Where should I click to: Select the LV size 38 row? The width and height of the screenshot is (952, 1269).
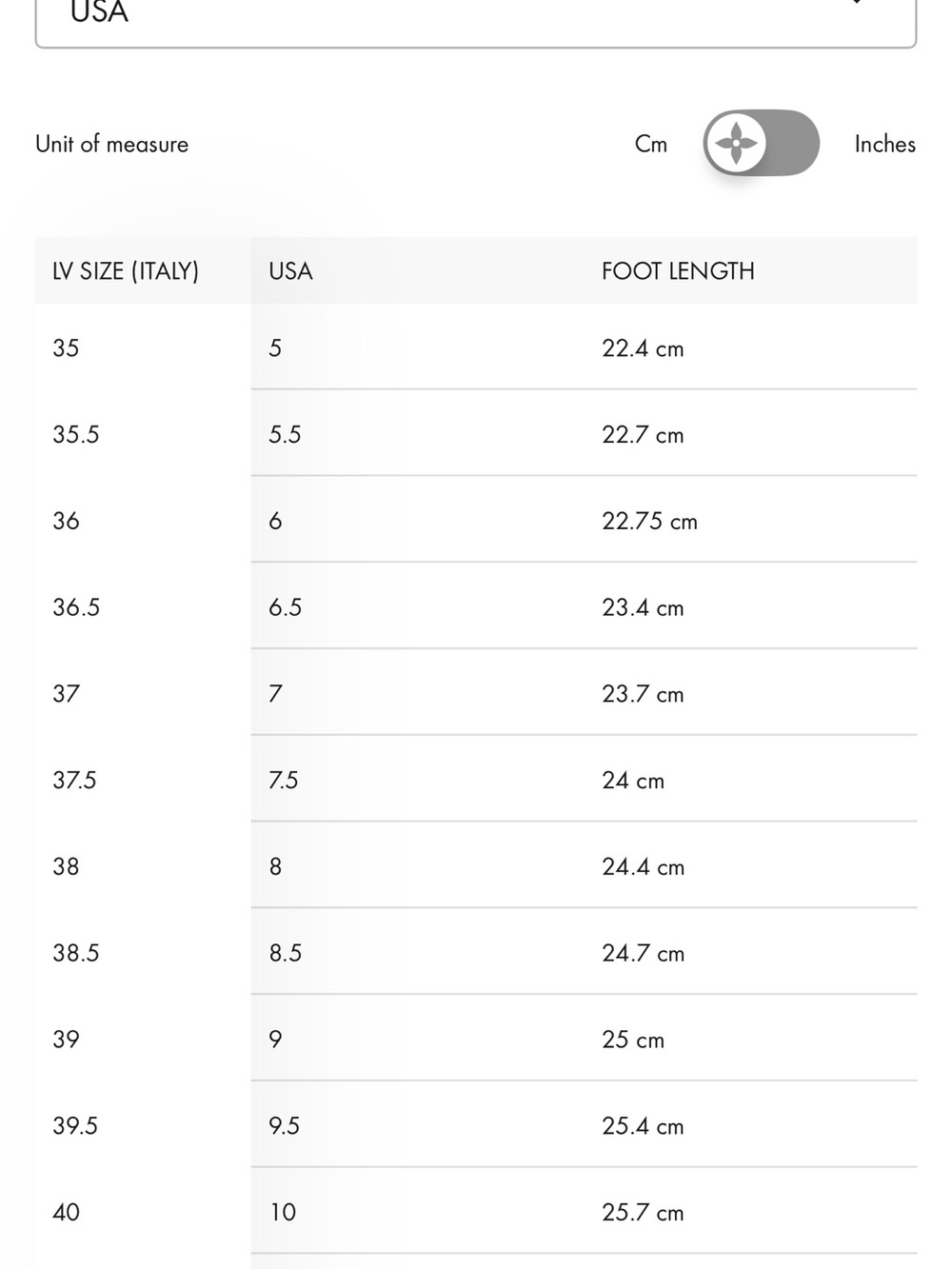pos(476,865)
